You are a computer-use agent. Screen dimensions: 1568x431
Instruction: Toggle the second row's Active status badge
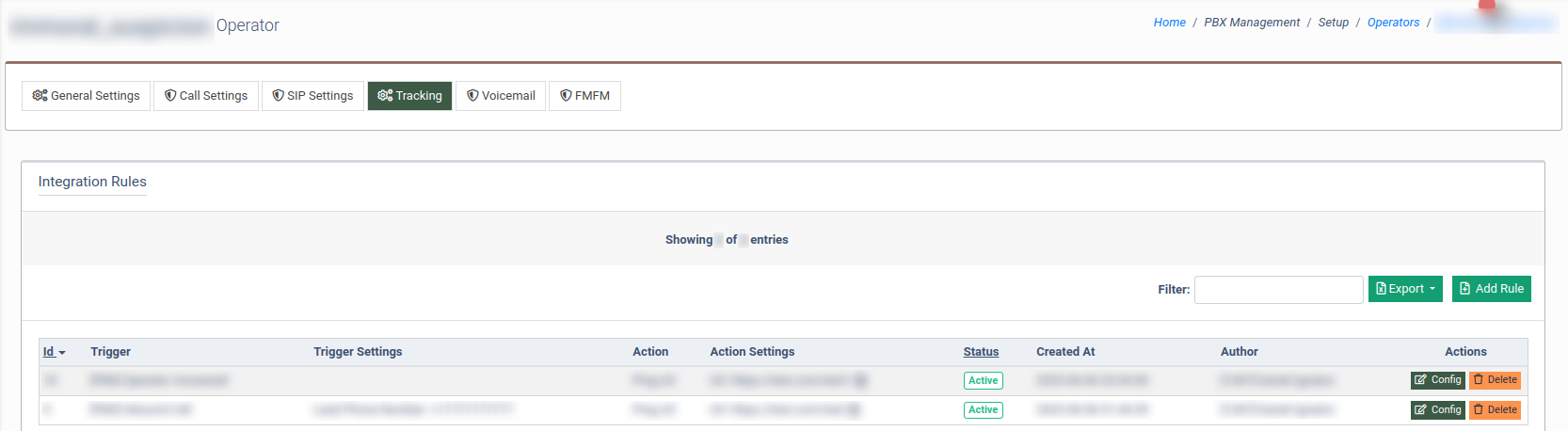[x=983, y=410]
